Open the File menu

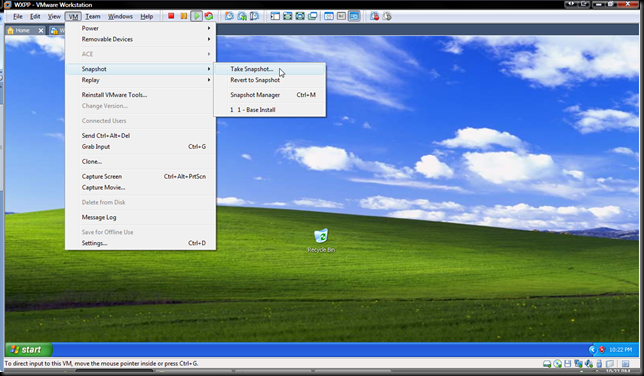[x=18, y=16]
